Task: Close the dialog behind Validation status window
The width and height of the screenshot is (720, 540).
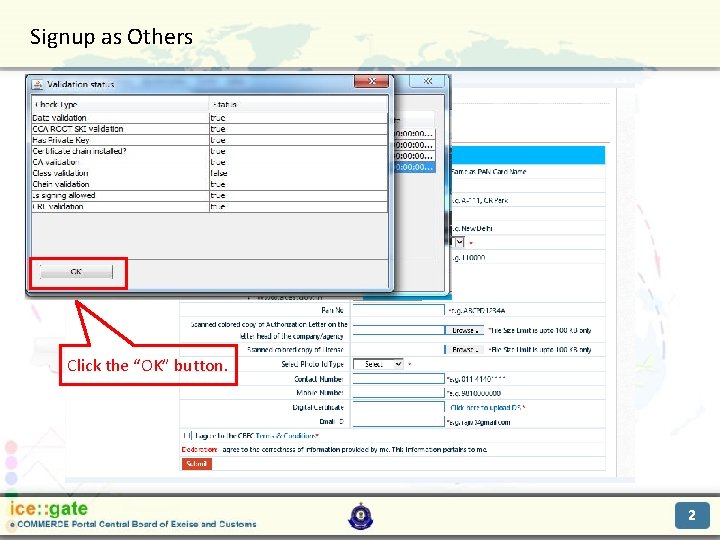Action: (428, 81)
